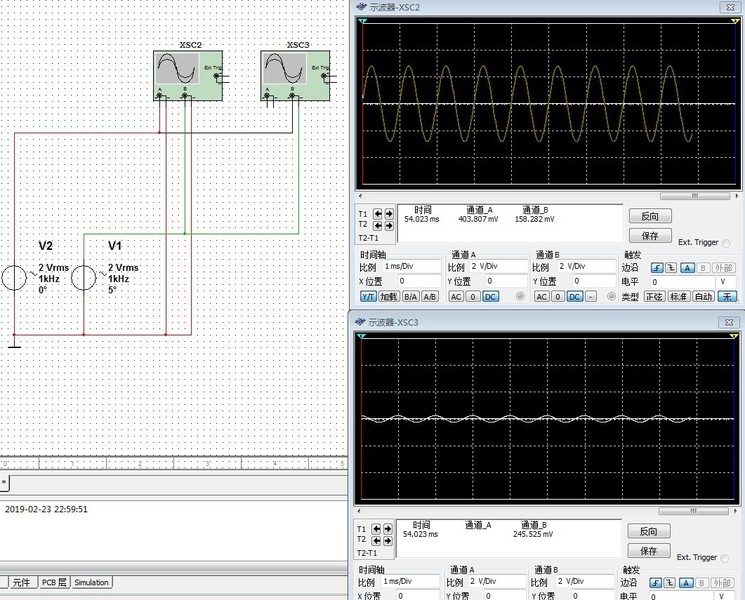Select the V2 AC voltage source symbol
Image resolution: width=745 pixels, height=600 pixels.
[16, 277]
